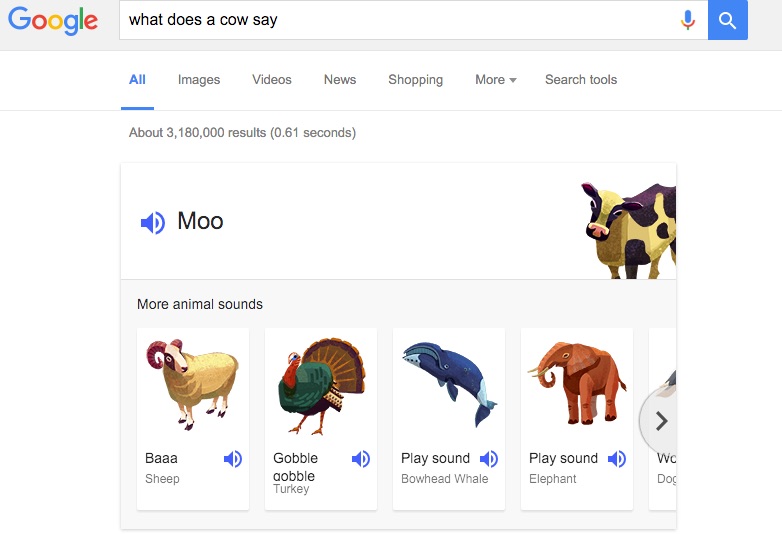Open Search tools options

581,80
